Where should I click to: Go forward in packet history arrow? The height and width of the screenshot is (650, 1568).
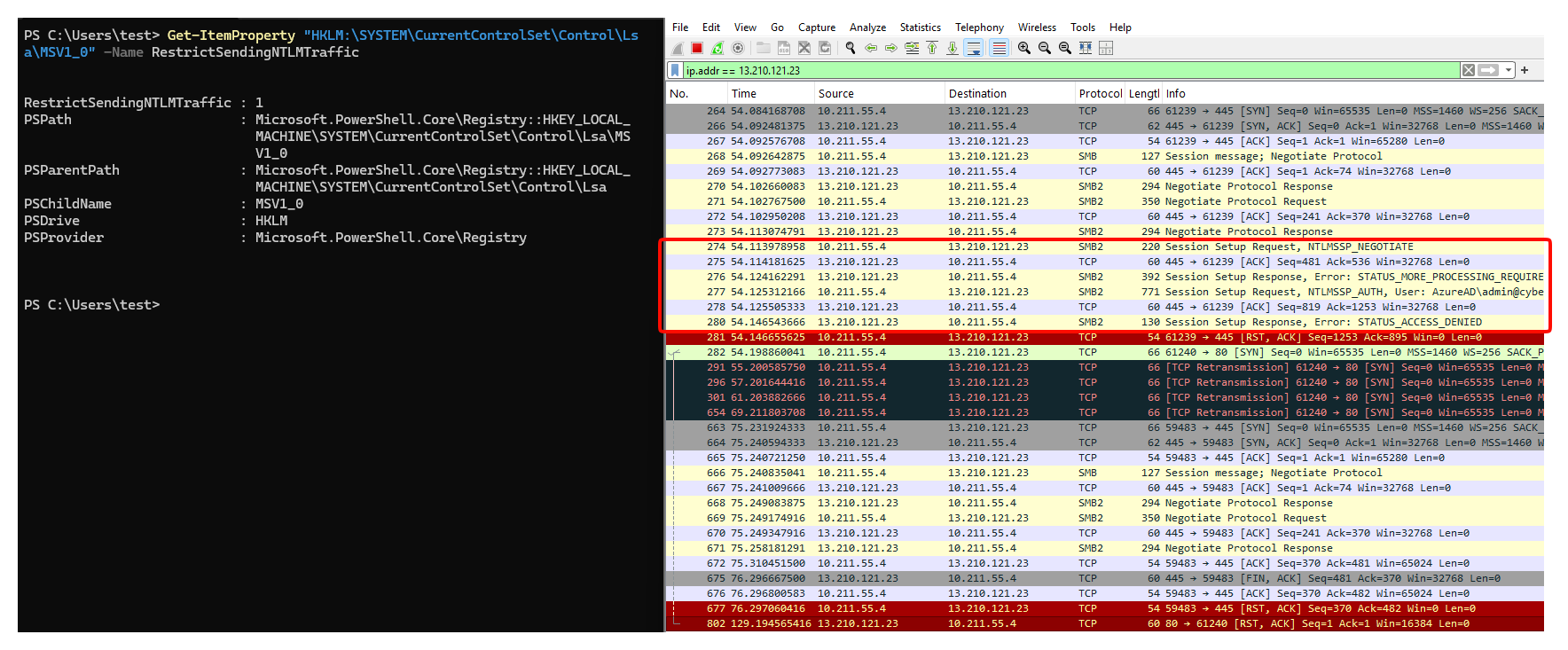tap(891, 48)
